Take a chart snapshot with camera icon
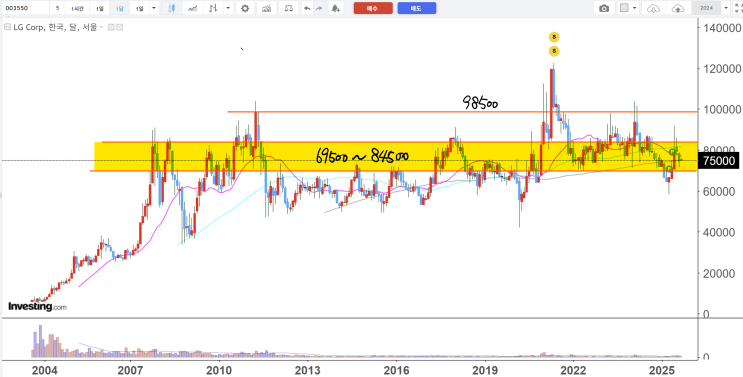 tap(604, 8)
